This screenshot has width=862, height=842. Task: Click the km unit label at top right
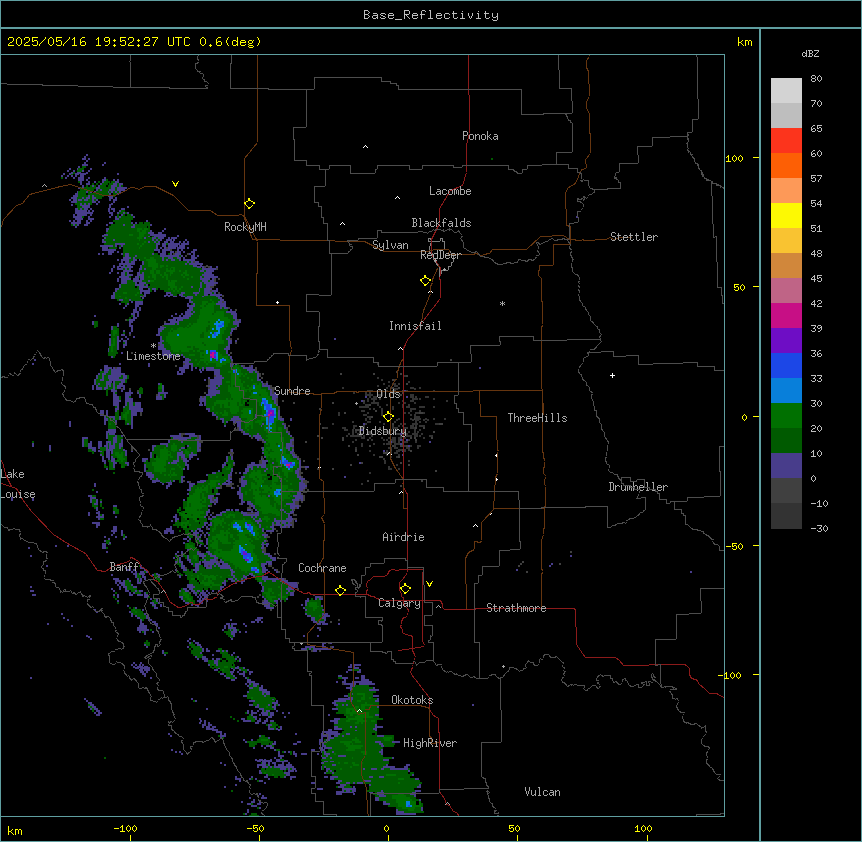pyautogui.click(x=745, y=42)
